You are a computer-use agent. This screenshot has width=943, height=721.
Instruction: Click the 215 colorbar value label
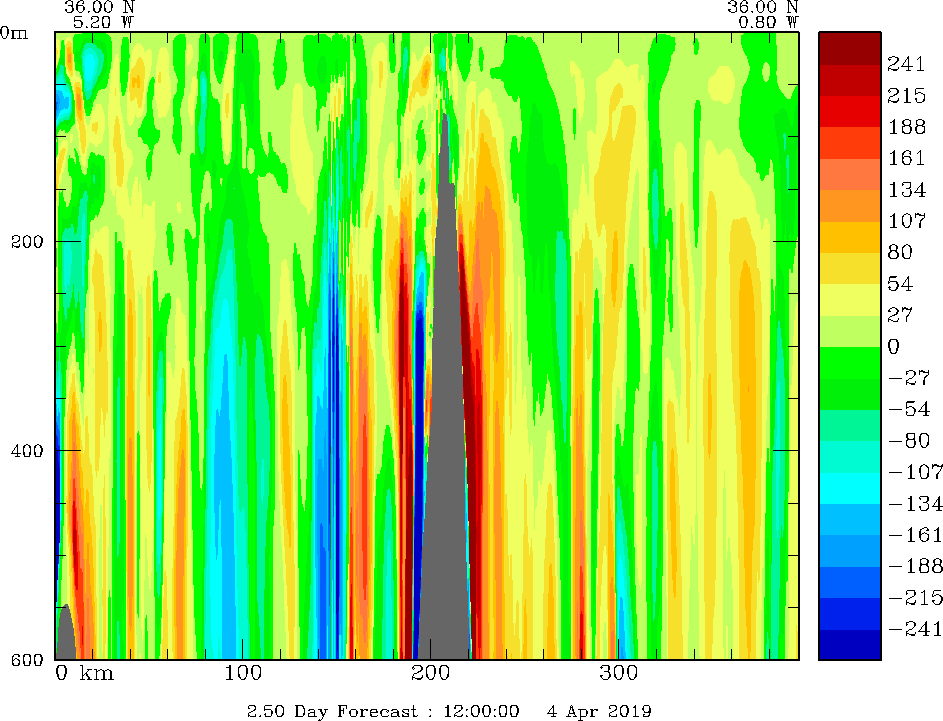click(906, 95)
